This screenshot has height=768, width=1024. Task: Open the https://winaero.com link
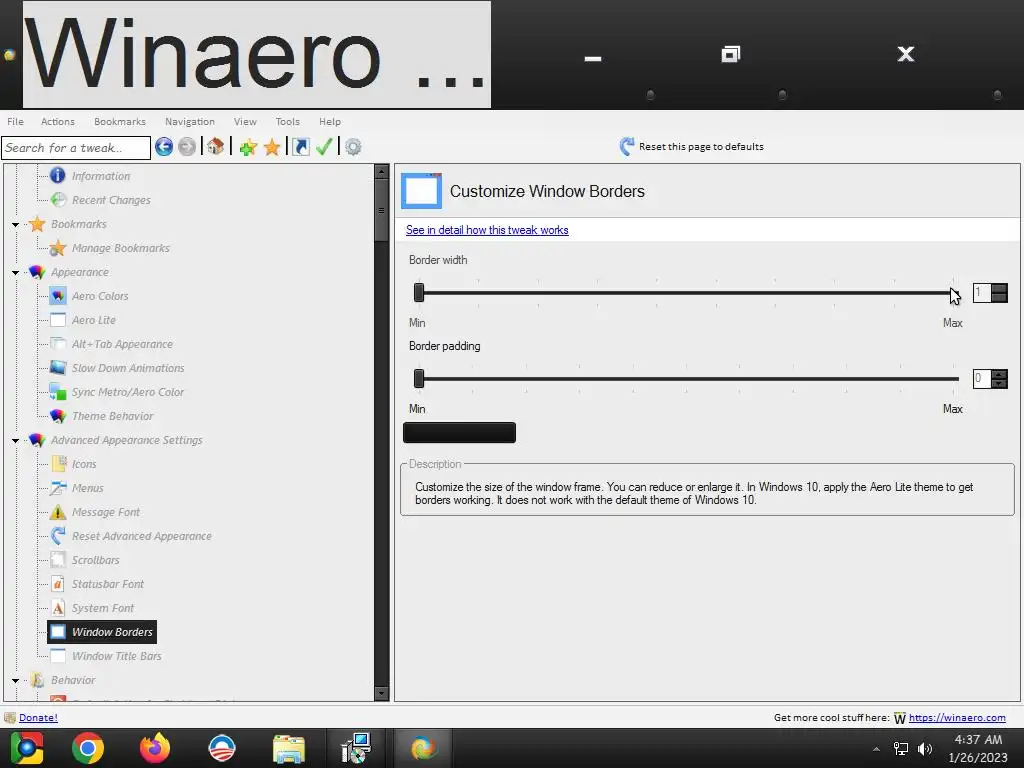pos(957,718)
